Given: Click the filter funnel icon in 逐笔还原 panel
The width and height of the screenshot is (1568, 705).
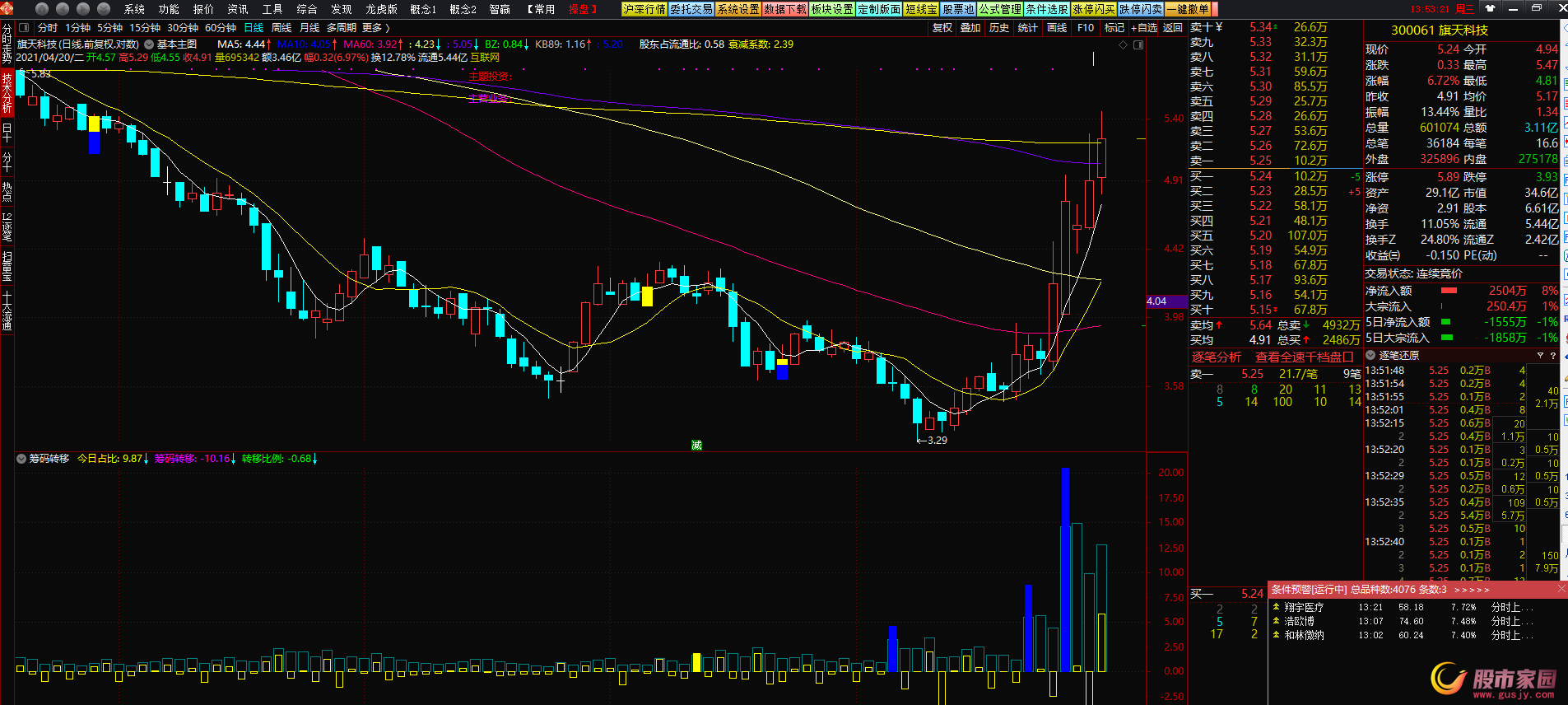Looking at the screenshot, I should 1540,356.
